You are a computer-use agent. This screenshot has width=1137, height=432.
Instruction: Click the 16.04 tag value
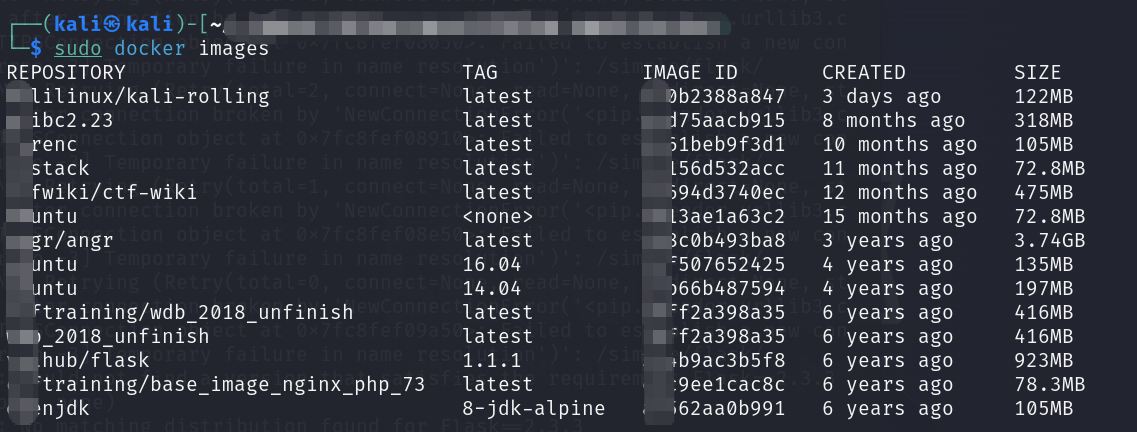pos(492,264)
